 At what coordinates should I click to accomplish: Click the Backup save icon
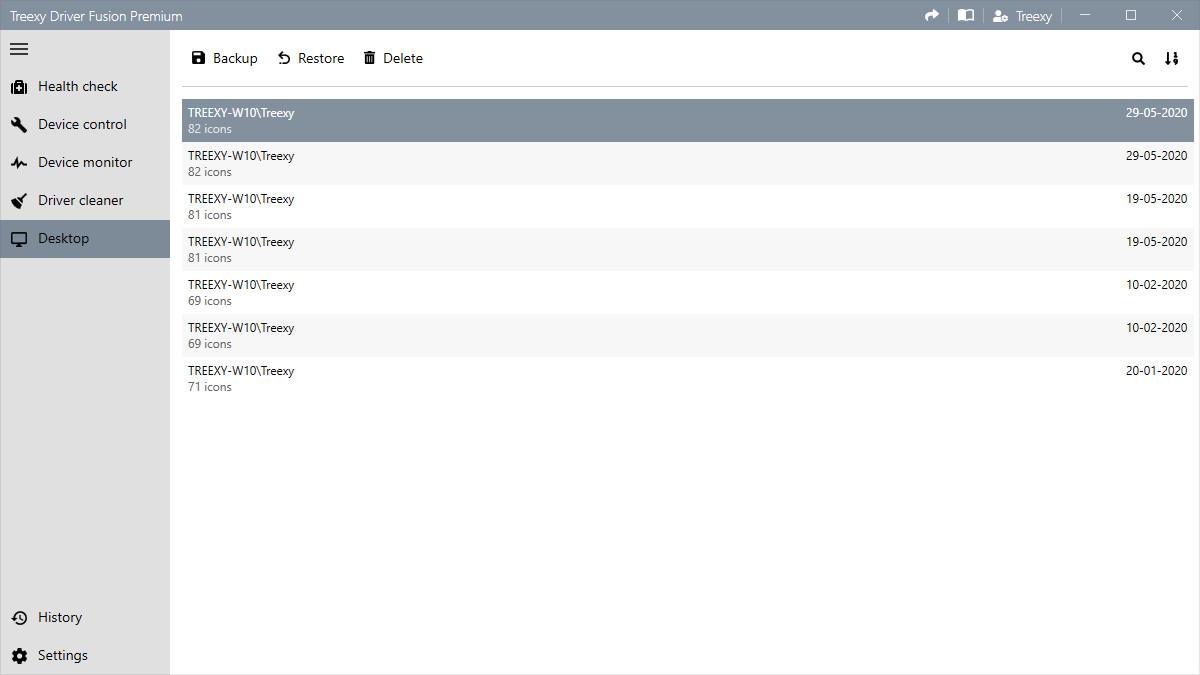click(197, 57)
